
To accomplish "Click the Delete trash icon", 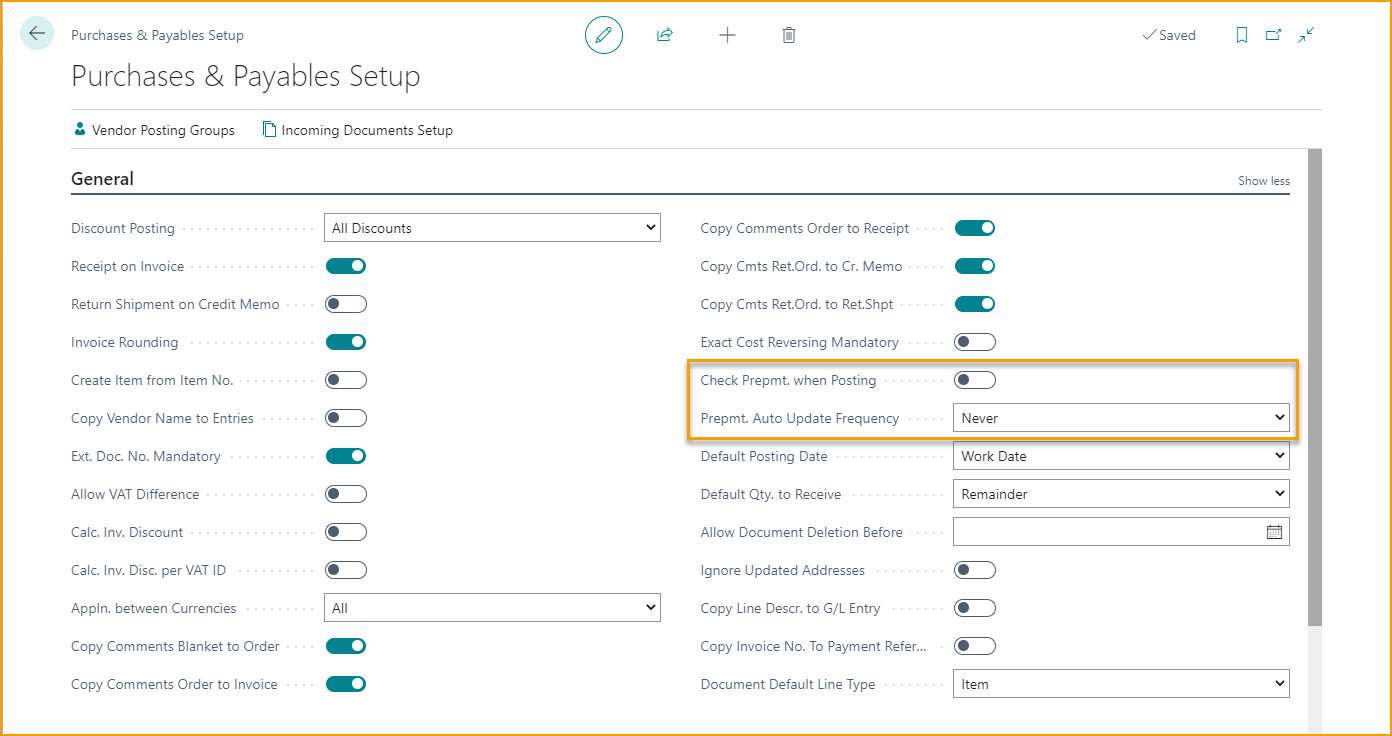I will [788, 34].
